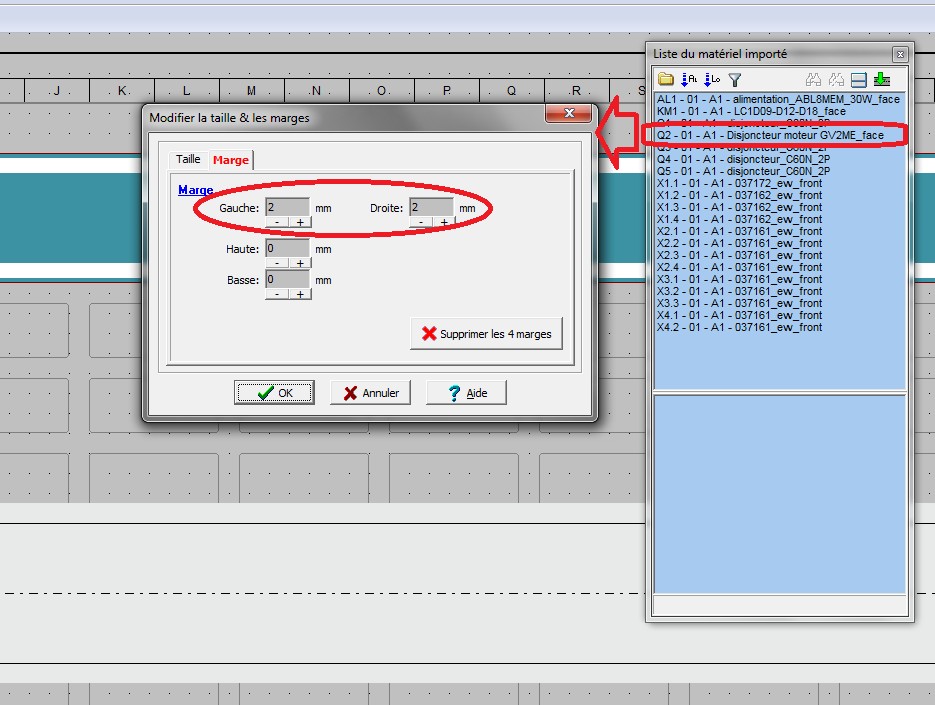The width and height of the screenshot is (935, 705).
Task: Sort list with the 'Lo' sort arrow icon
Action: (712, 79)
